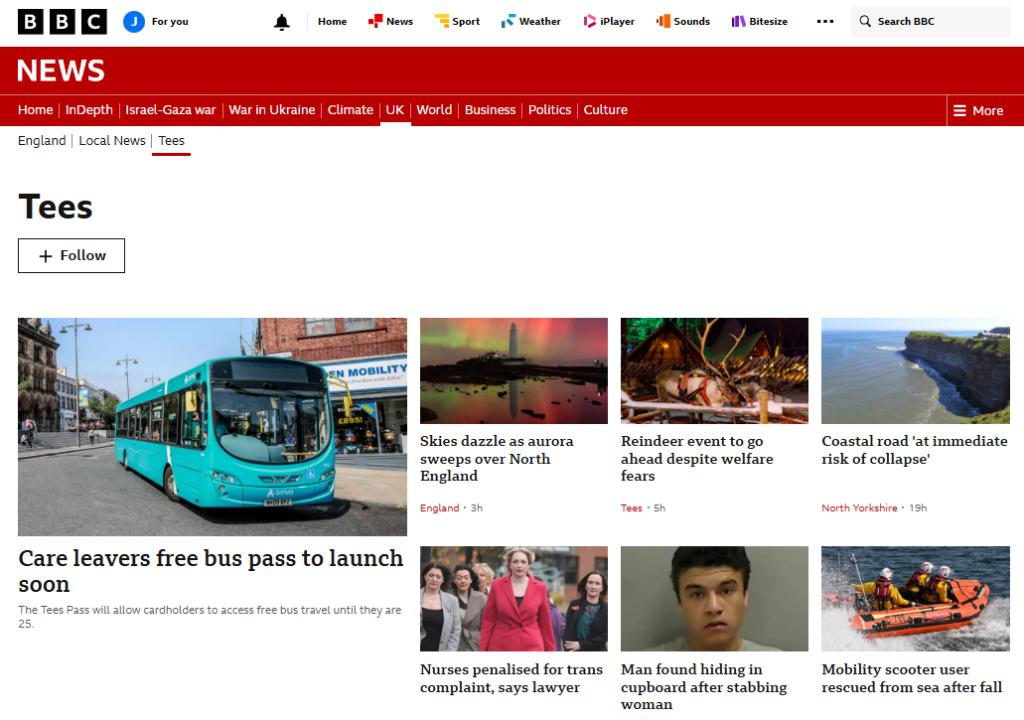Select the Climate section tab
The width and height of the screenshot is (1024, 720).
(350, 110)
